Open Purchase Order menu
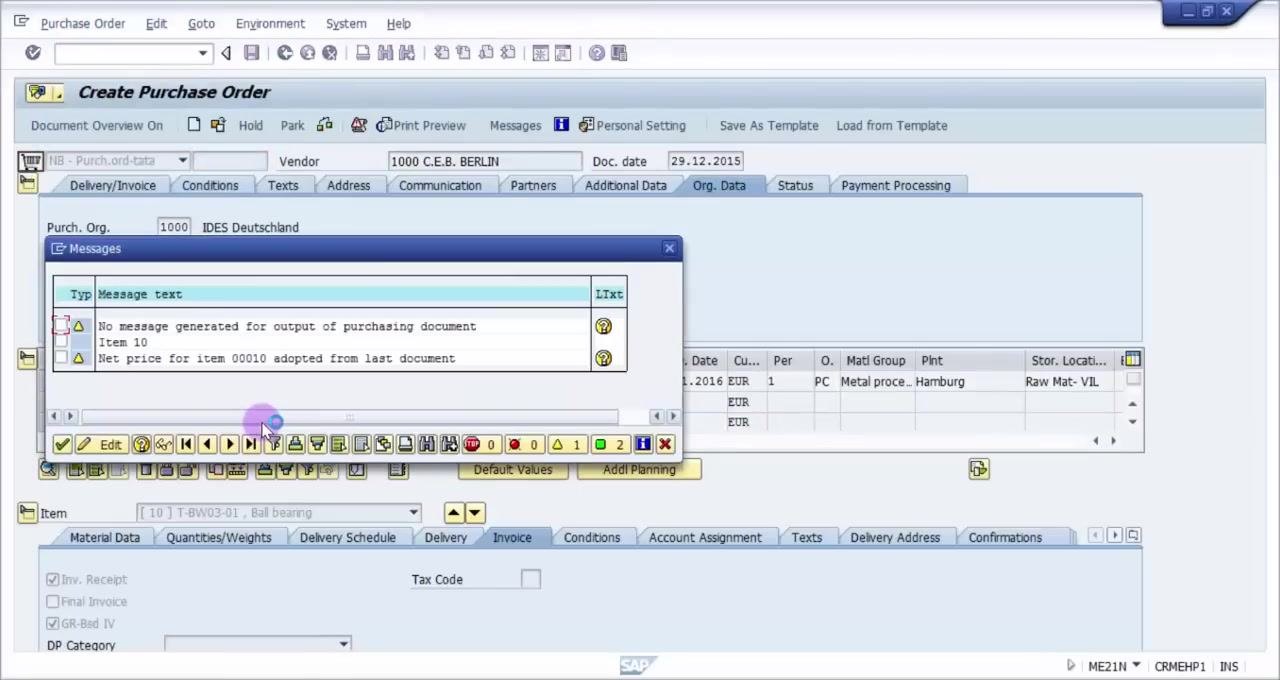Image resolution: width=1280 pixels, height=680 pixels. point(83,23)
